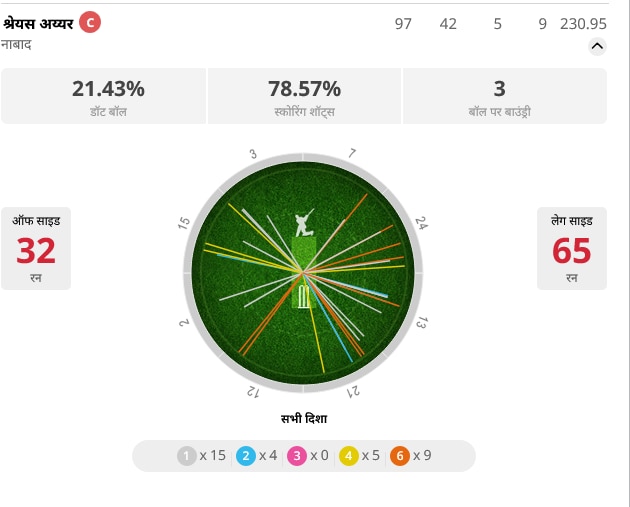Click the बॉल पर बाउंड्री stat box

[x=505, y=96]
